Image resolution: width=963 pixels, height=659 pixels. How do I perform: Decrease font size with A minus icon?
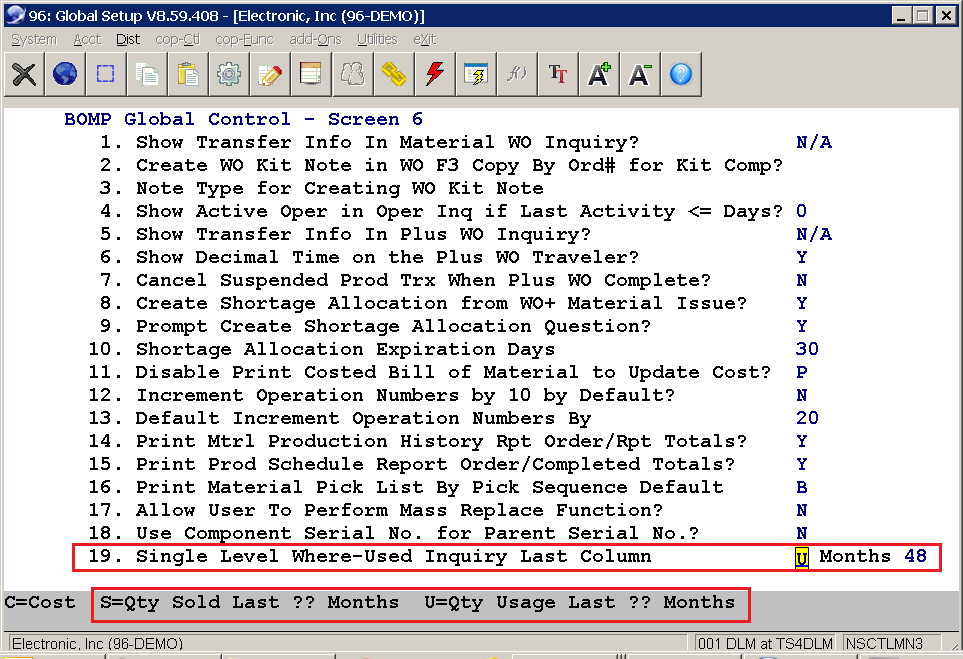(641, 75)
